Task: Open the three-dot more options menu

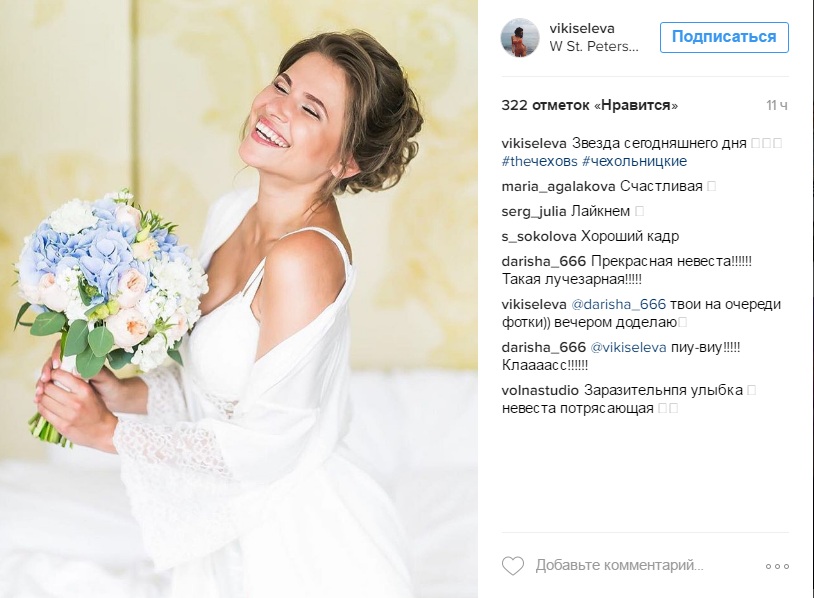Action: pyautogui.click(x=777, y=566)
